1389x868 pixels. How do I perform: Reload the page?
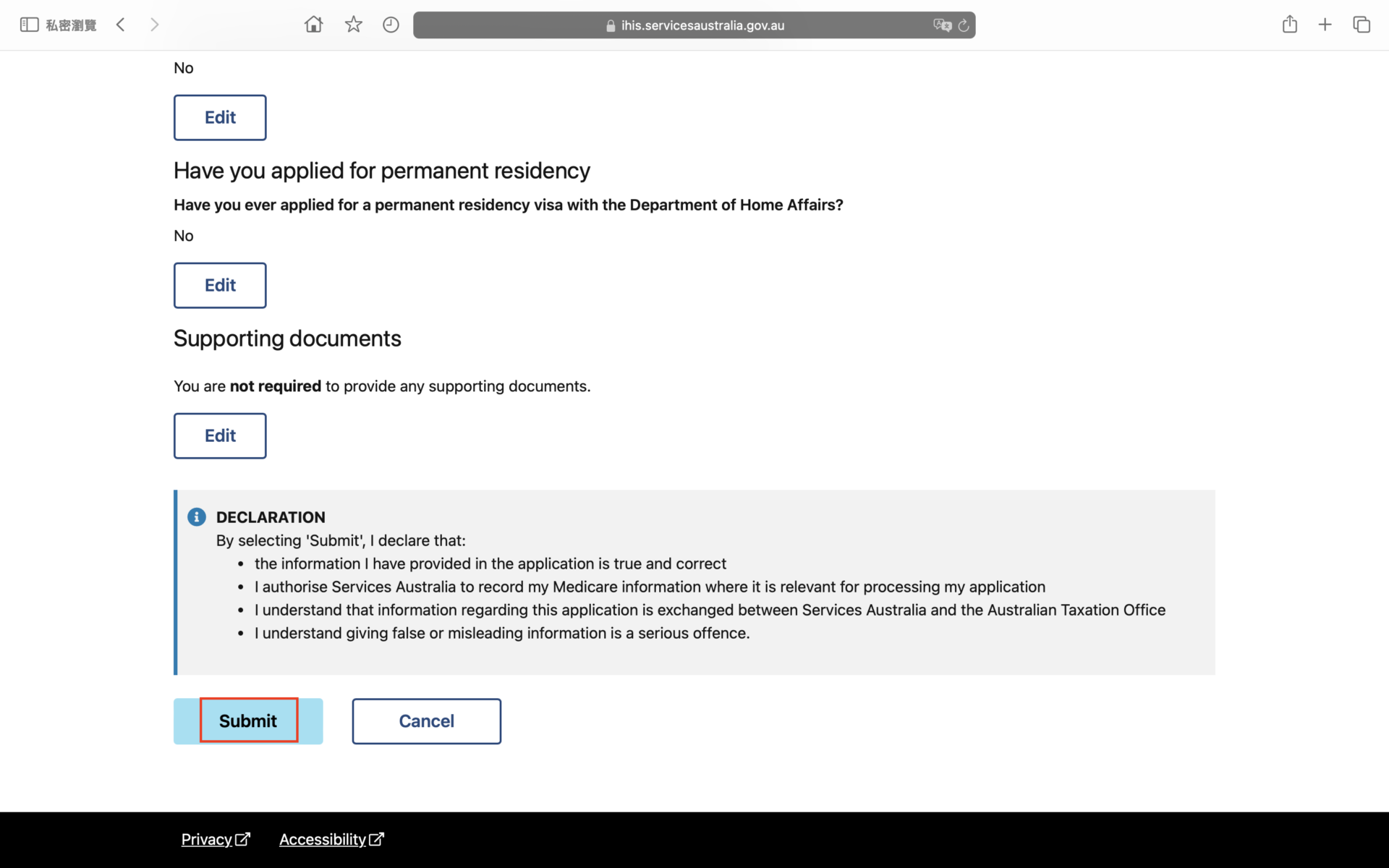pos(964,25)
